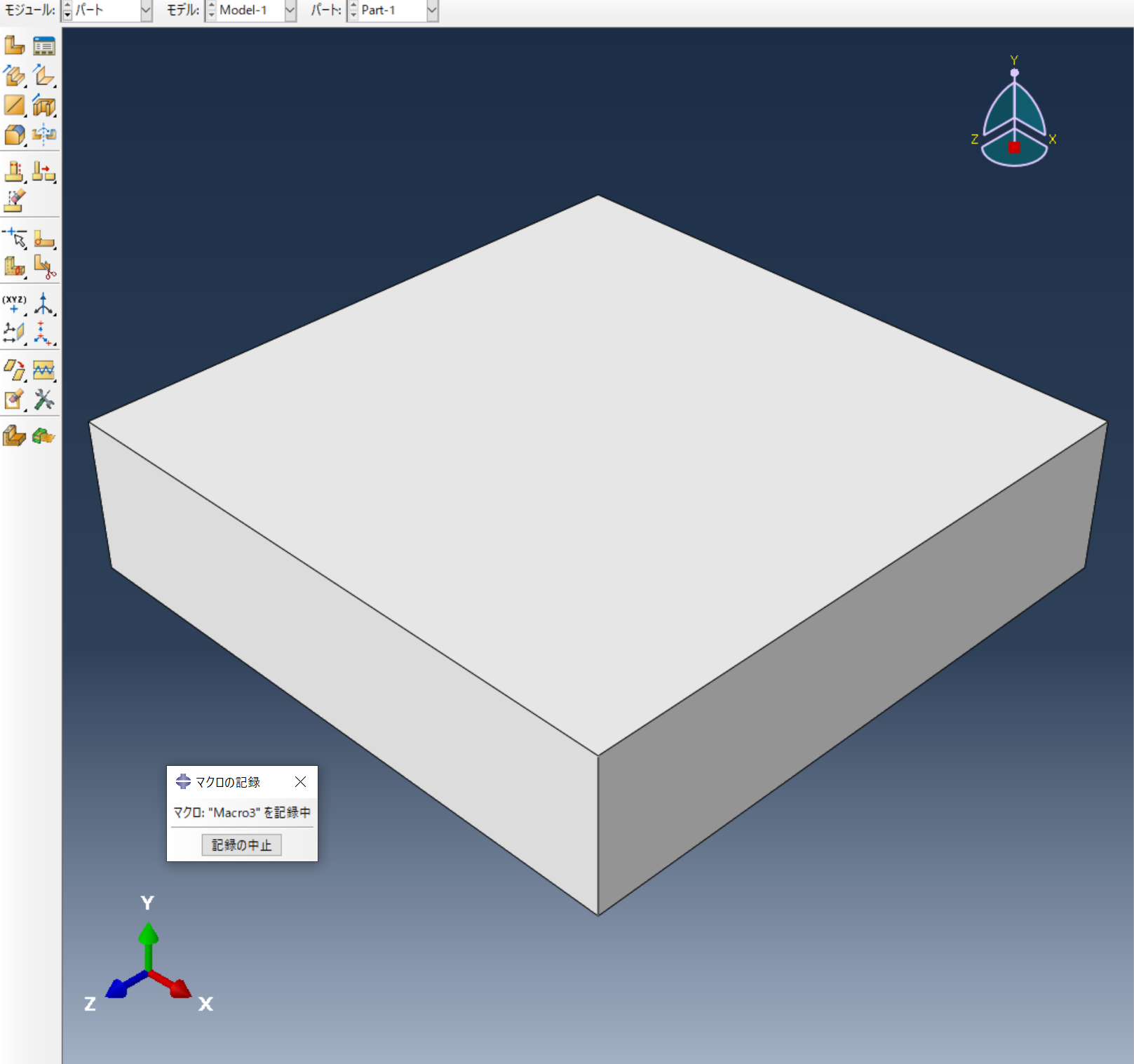Viewport: 1134px width, 1064px height.
Task: Click 記録の中止 to stop macro recording
Action: (241, 845)
